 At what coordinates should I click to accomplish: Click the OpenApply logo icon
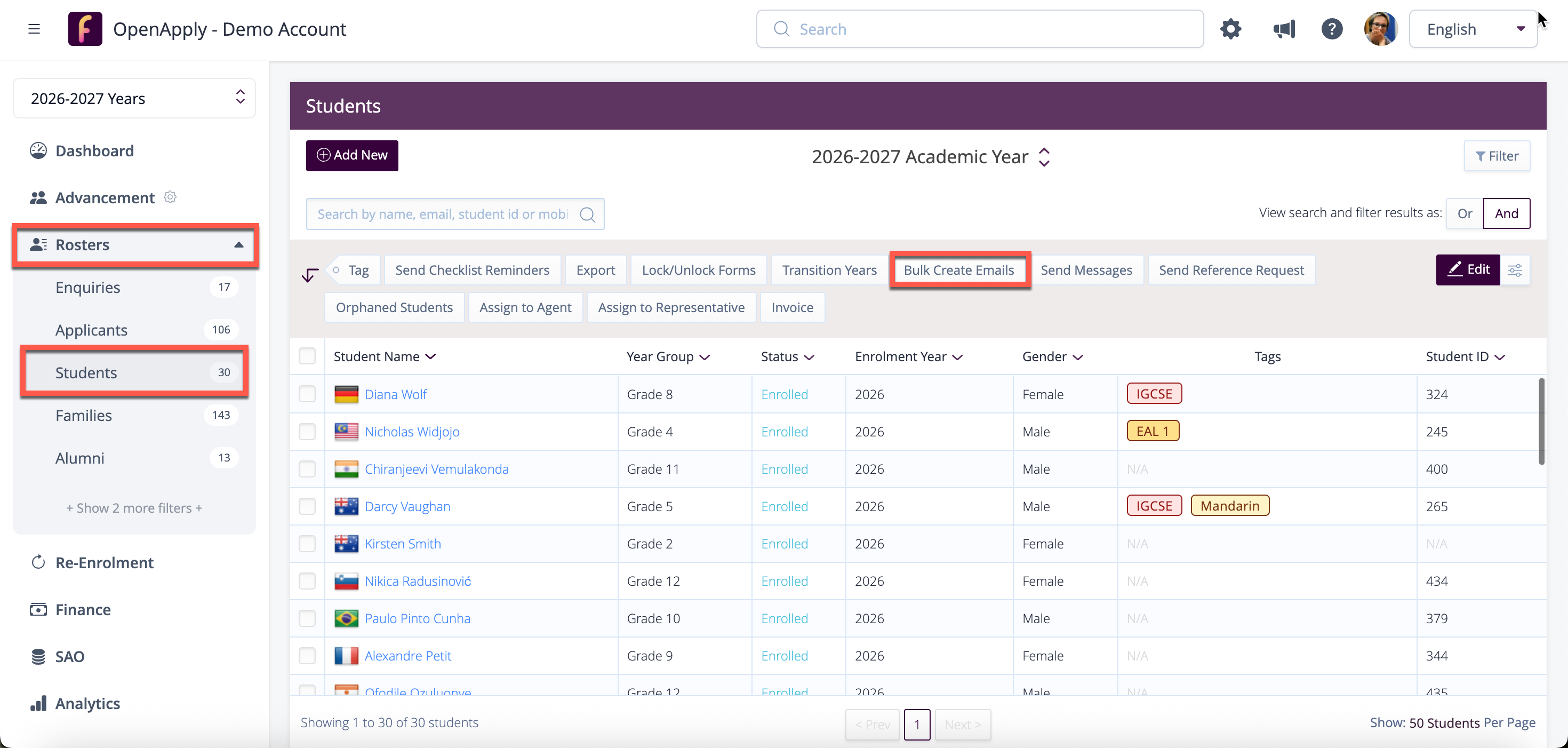click(85, 29)
